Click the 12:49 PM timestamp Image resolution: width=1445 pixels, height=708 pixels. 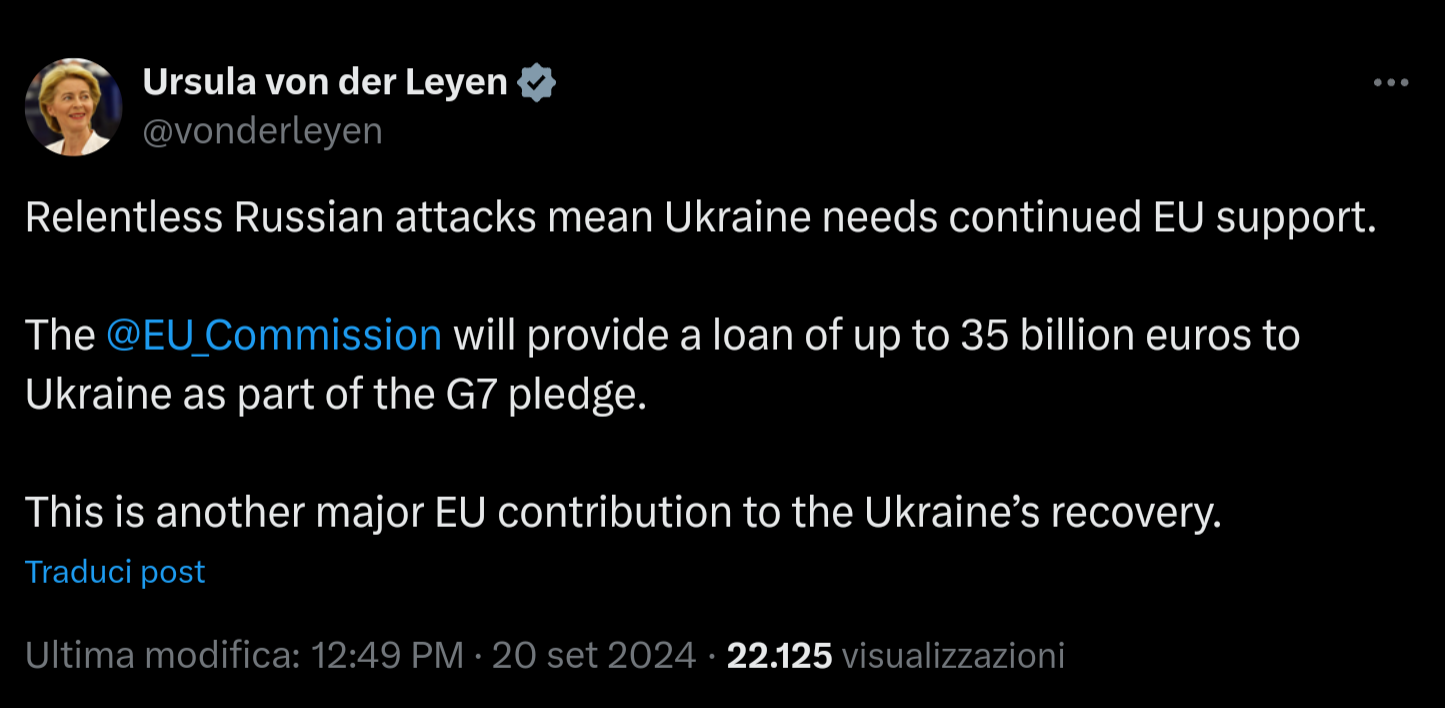[x=389, y=655]
